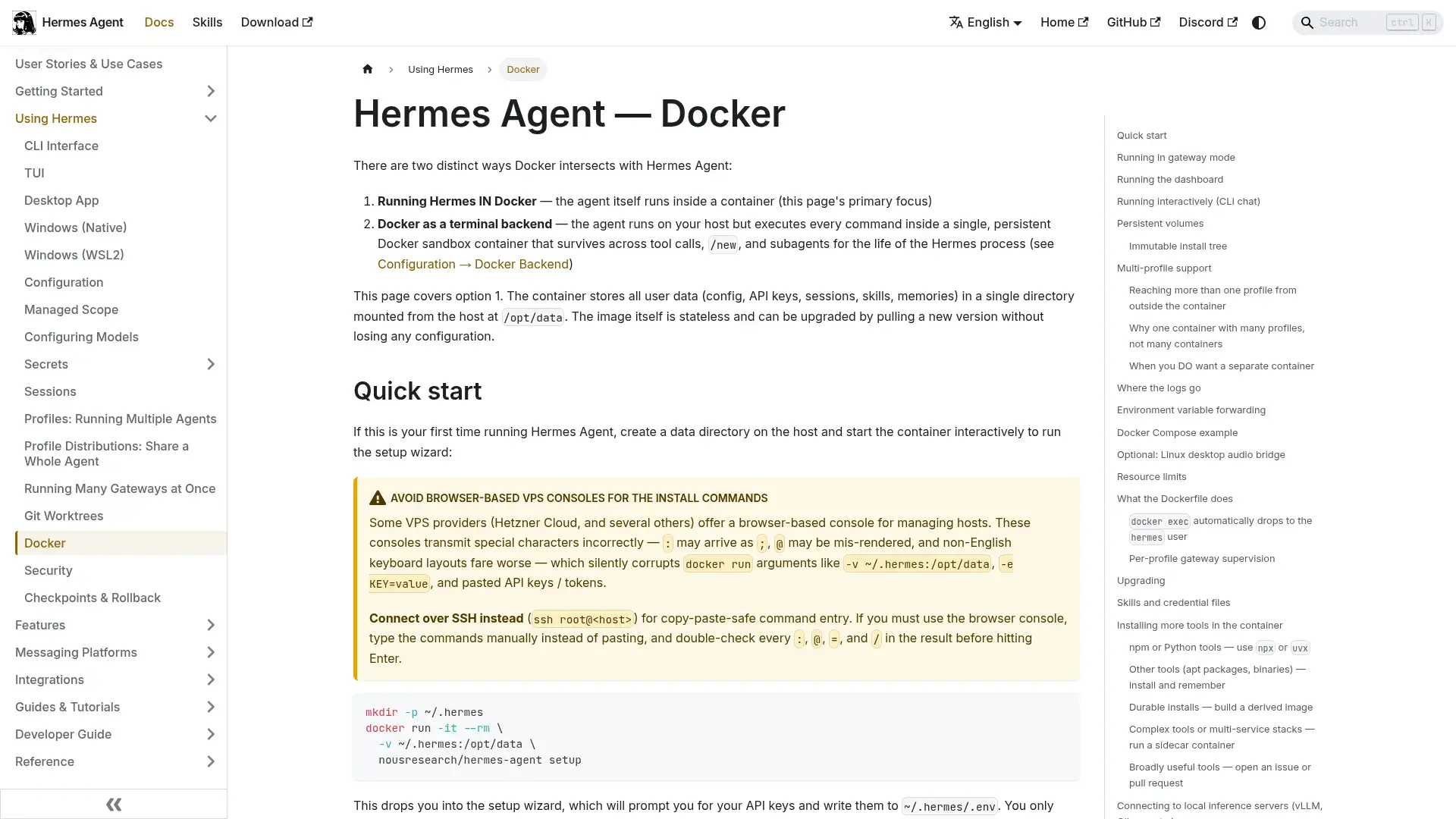The height and width of the screenshot is (819, 1456).
Task: Jump to Durable installs — build a derived image
Action: [1221, 707]
